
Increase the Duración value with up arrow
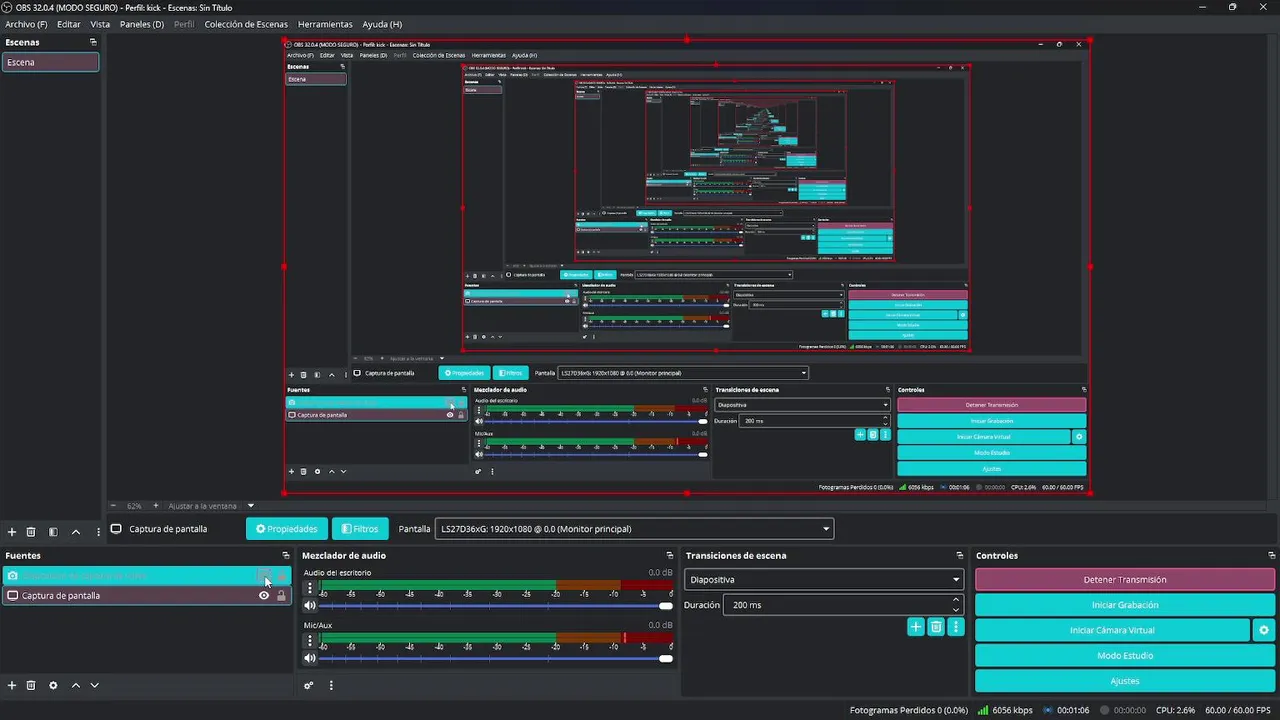click(956, 600)
